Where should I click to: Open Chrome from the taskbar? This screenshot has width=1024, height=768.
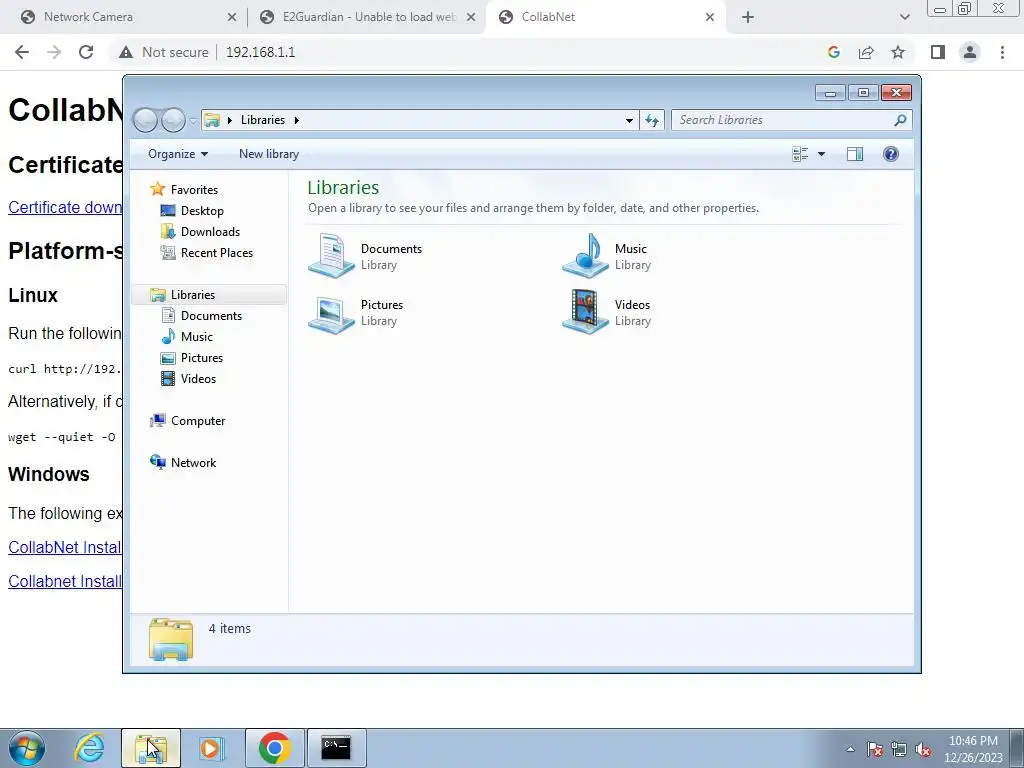(274, 748)
